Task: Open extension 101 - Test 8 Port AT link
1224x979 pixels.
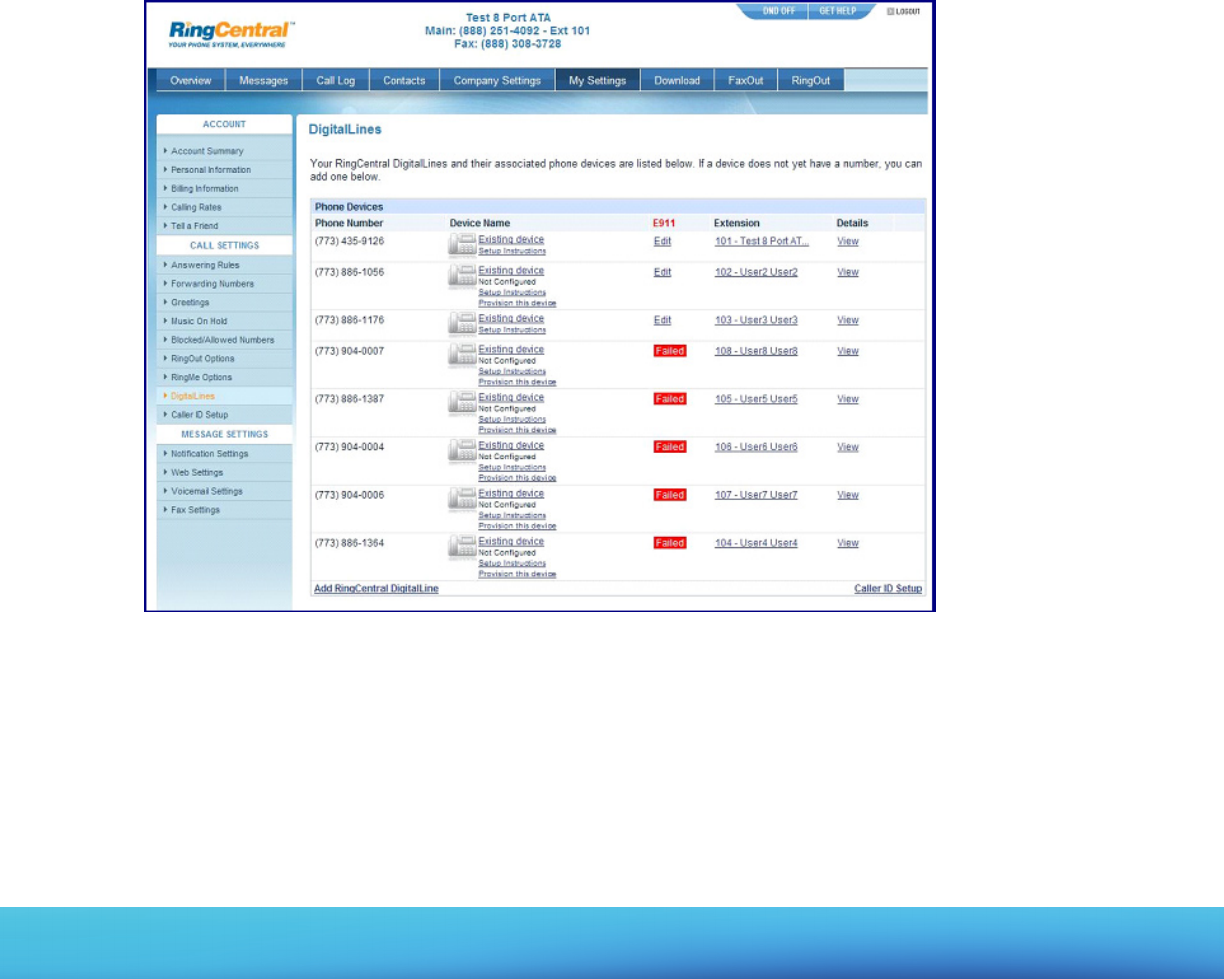Action: coord(762,241)
